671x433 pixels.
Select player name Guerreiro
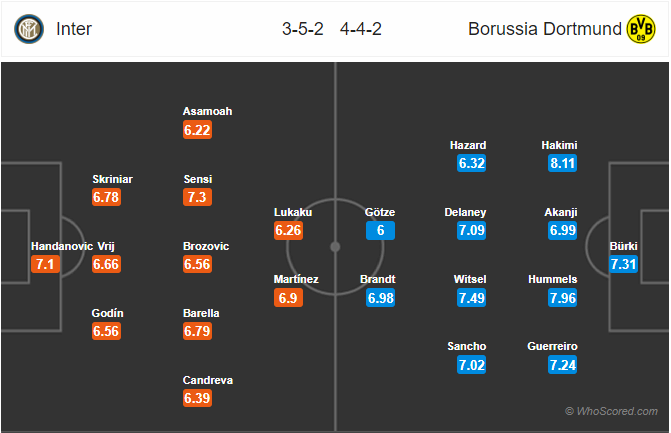[552, 346]
